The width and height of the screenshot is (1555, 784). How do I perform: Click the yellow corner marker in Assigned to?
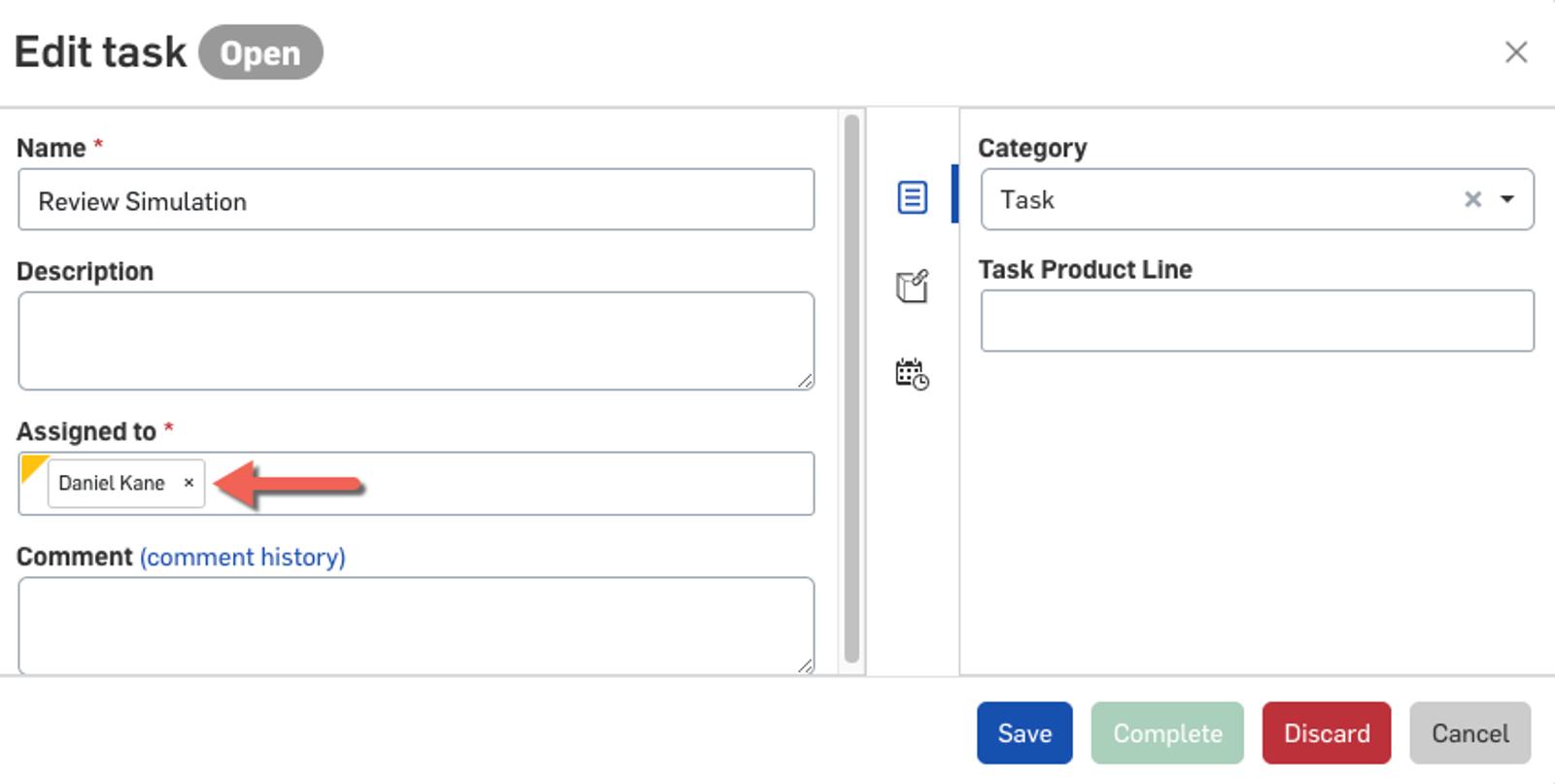[32, 466]
